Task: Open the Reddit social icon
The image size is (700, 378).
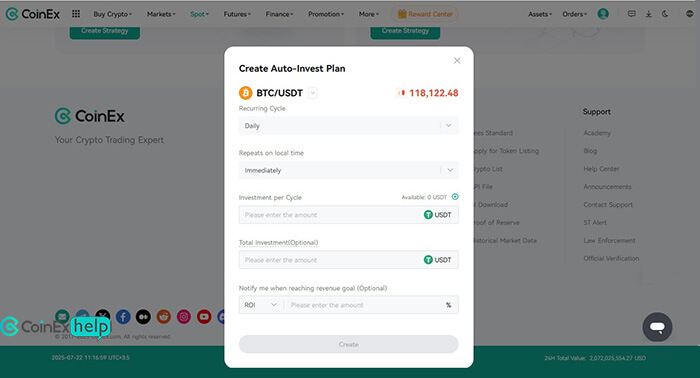Action: [x=164, y=317]
